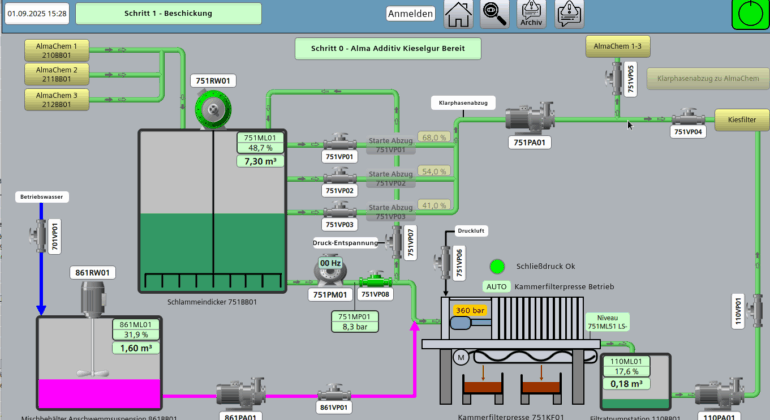Select valve 751VP06 compressed air symbol
The width and height of the screenshot is (770, 420).
pos(442,262)
